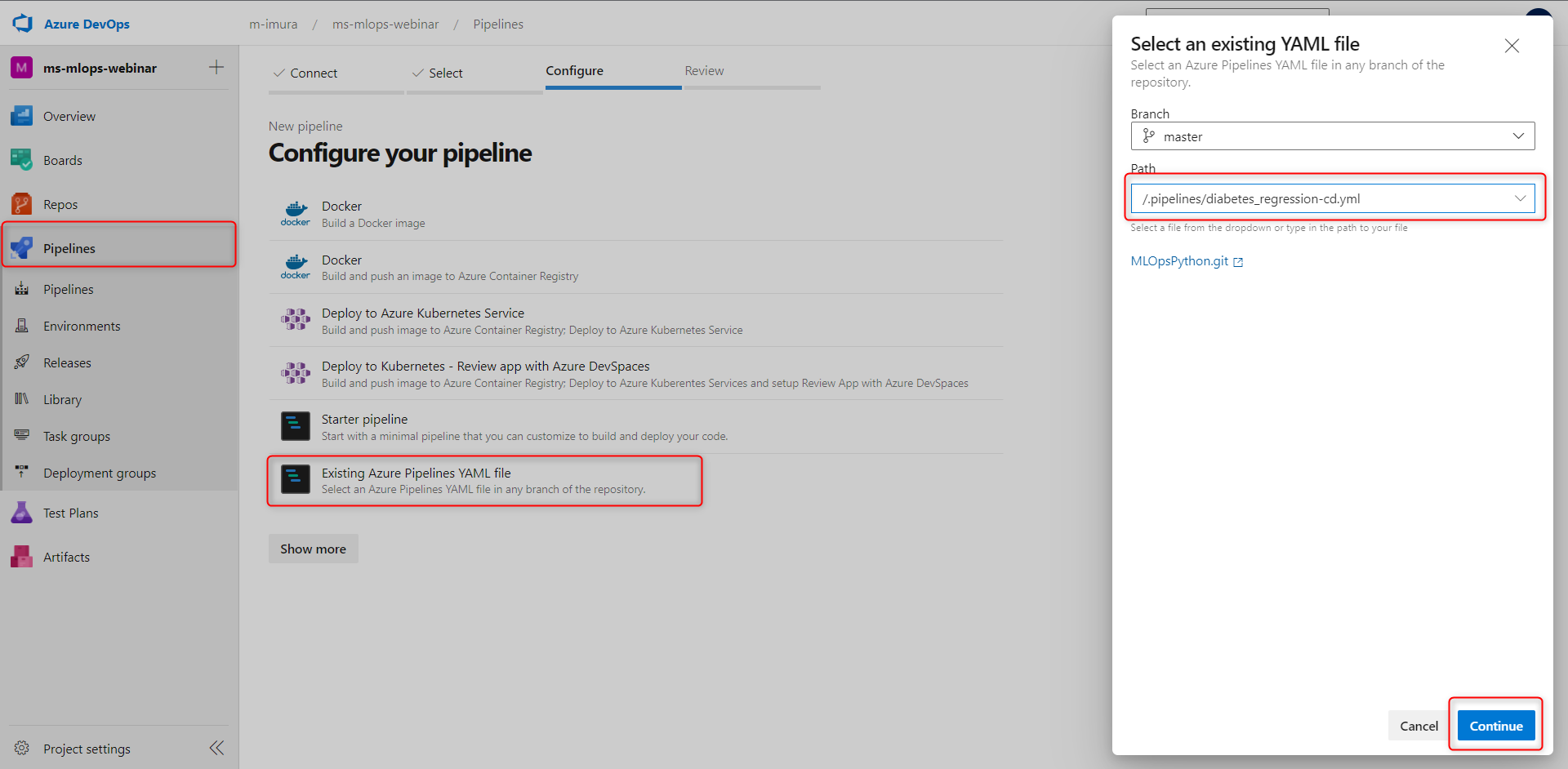Select Deploy to Kubernetes Review app option

click(x=636, y=373)
